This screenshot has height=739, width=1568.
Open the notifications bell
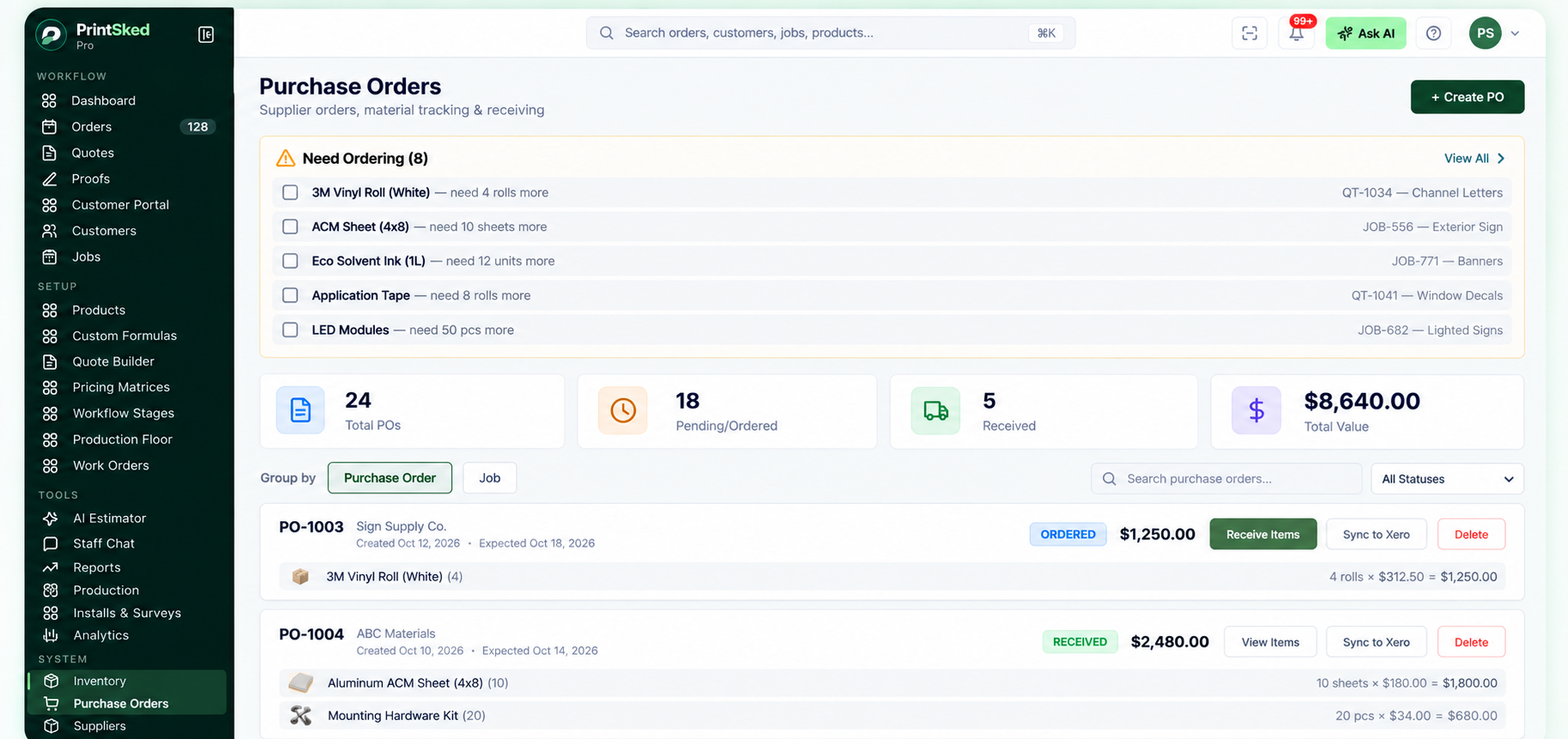(x=1296, y=33)
